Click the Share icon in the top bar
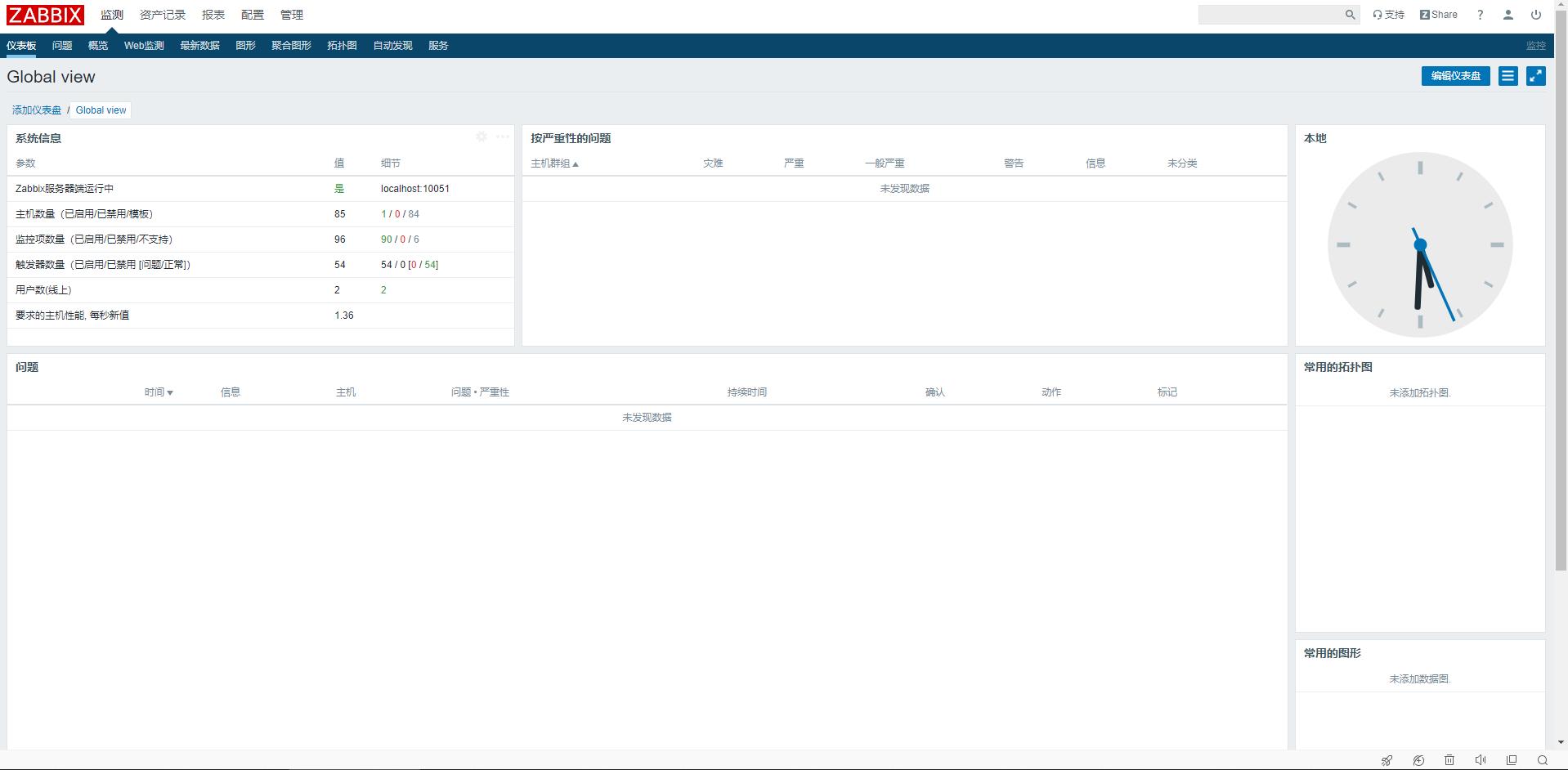 (1438, 15)
